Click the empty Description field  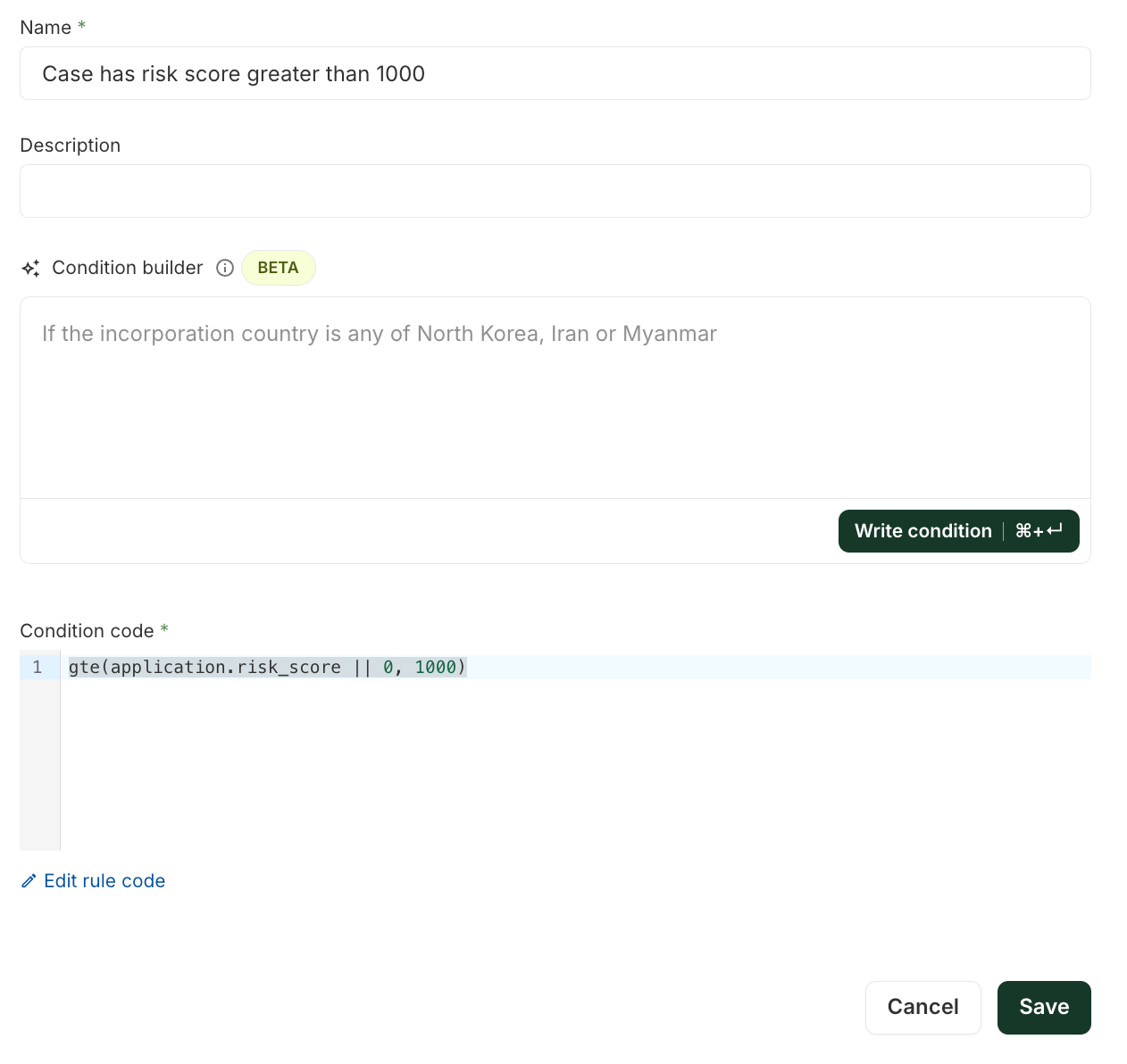(x=555, y=191)
